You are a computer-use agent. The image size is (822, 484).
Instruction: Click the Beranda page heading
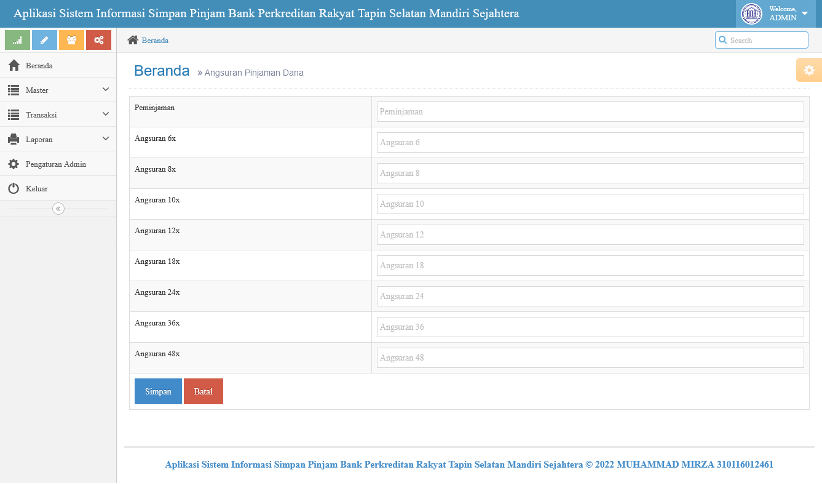[x=161, y=71]
